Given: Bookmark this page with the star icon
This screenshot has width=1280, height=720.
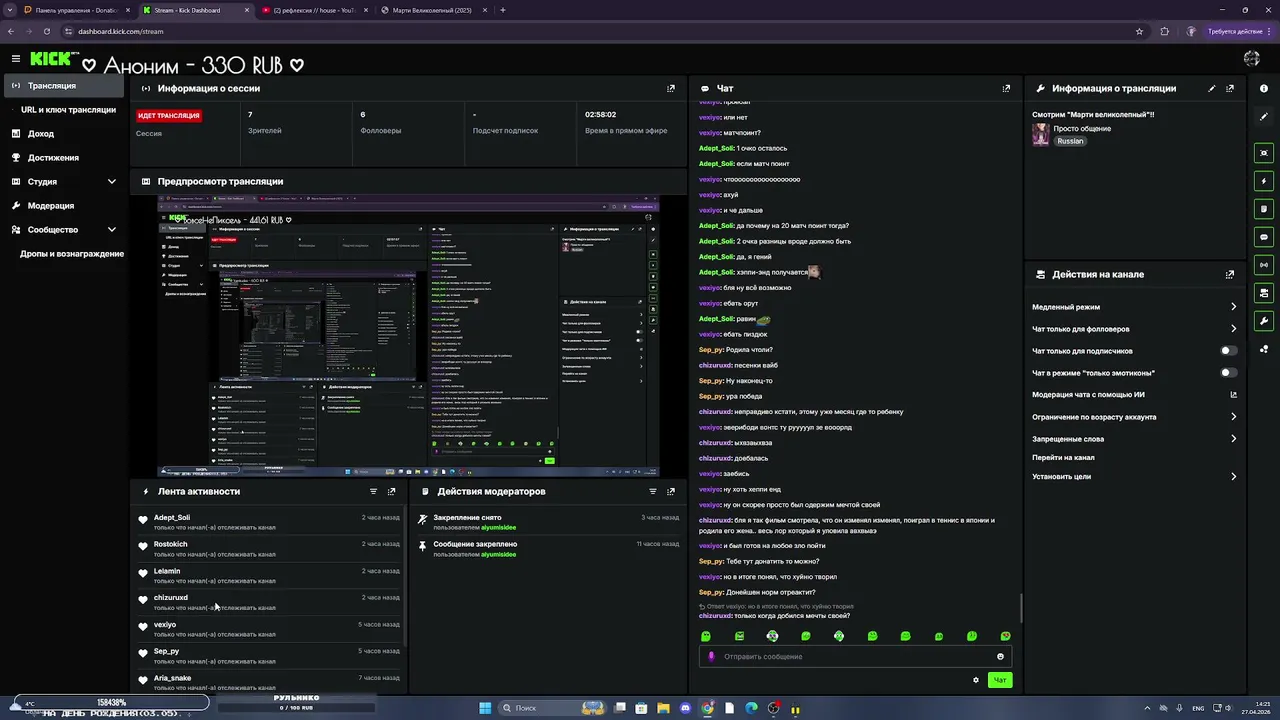Looking at the screenshot, I should (1139, 31).
